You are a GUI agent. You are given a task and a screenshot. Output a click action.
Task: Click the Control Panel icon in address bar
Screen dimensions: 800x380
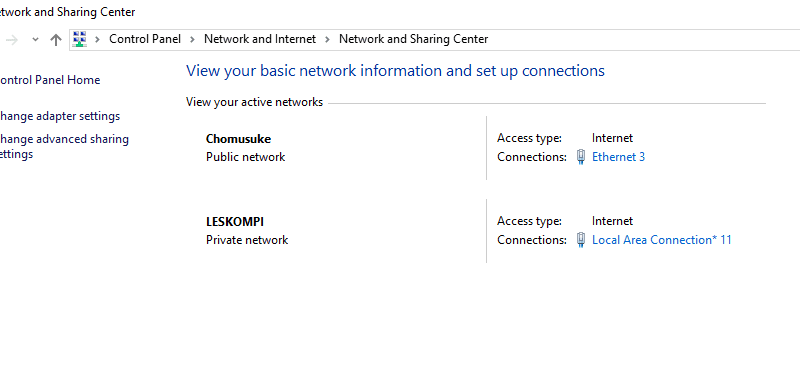tap(80, 39)
